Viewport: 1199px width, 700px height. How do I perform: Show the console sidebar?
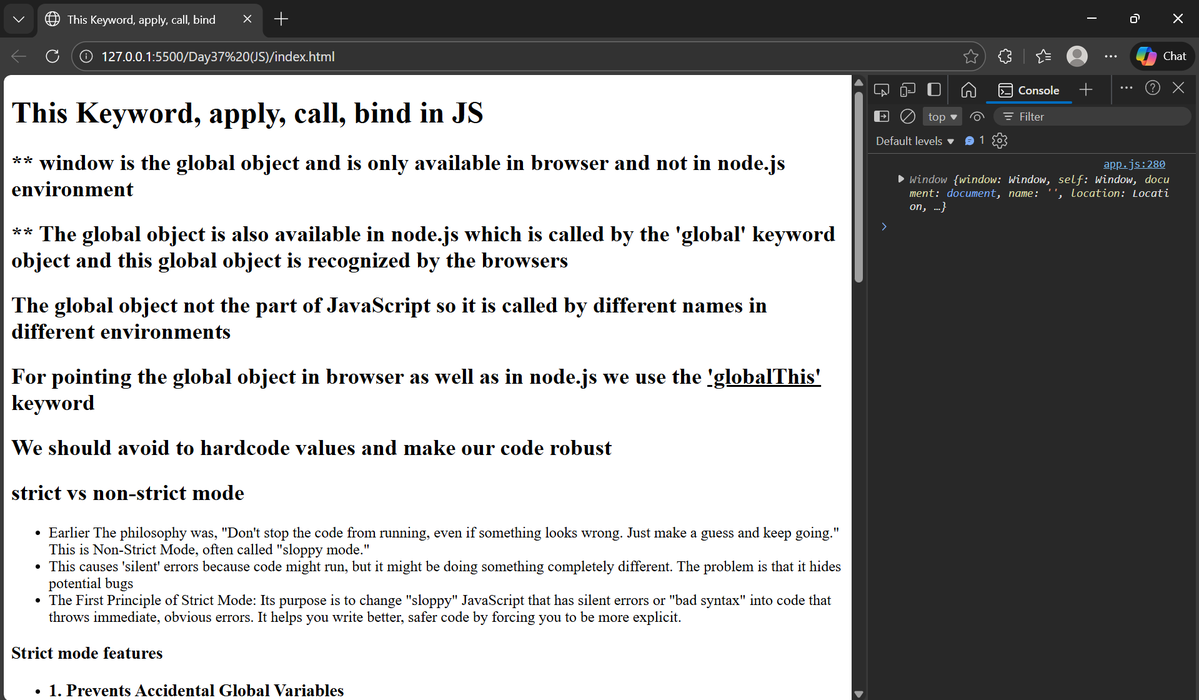pos(882,116)
